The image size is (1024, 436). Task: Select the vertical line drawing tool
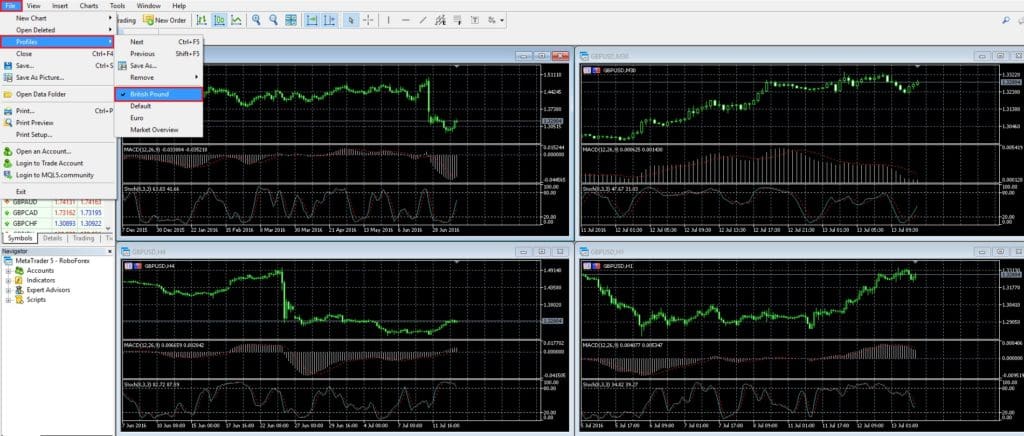tap(389, 20)
